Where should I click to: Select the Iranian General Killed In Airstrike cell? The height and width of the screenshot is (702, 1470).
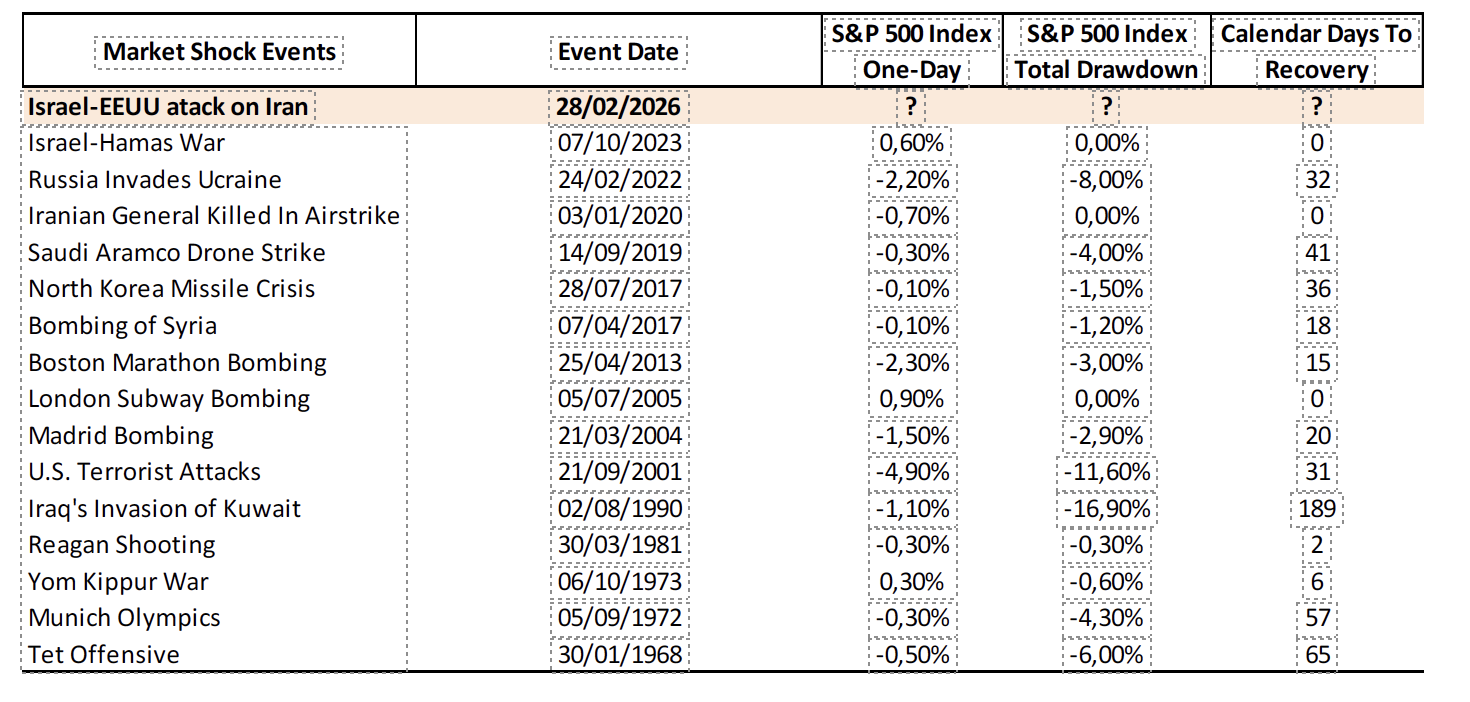(214, 216)
